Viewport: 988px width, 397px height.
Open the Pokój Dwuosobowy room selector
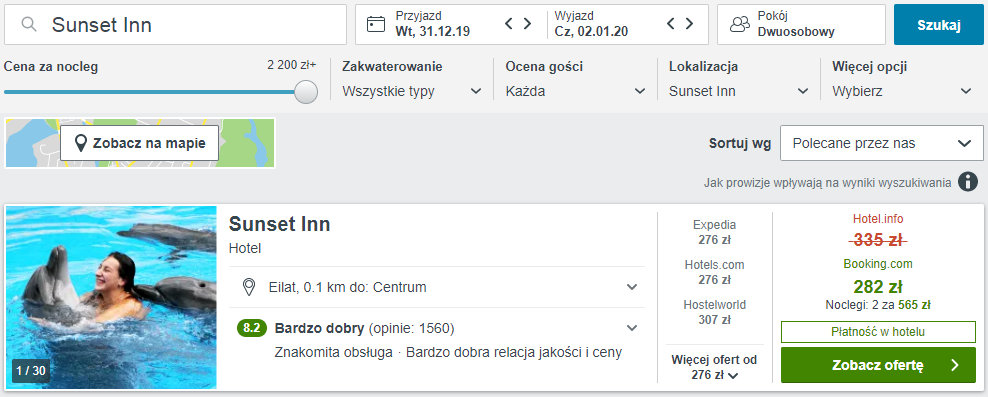tap(801, 25)
